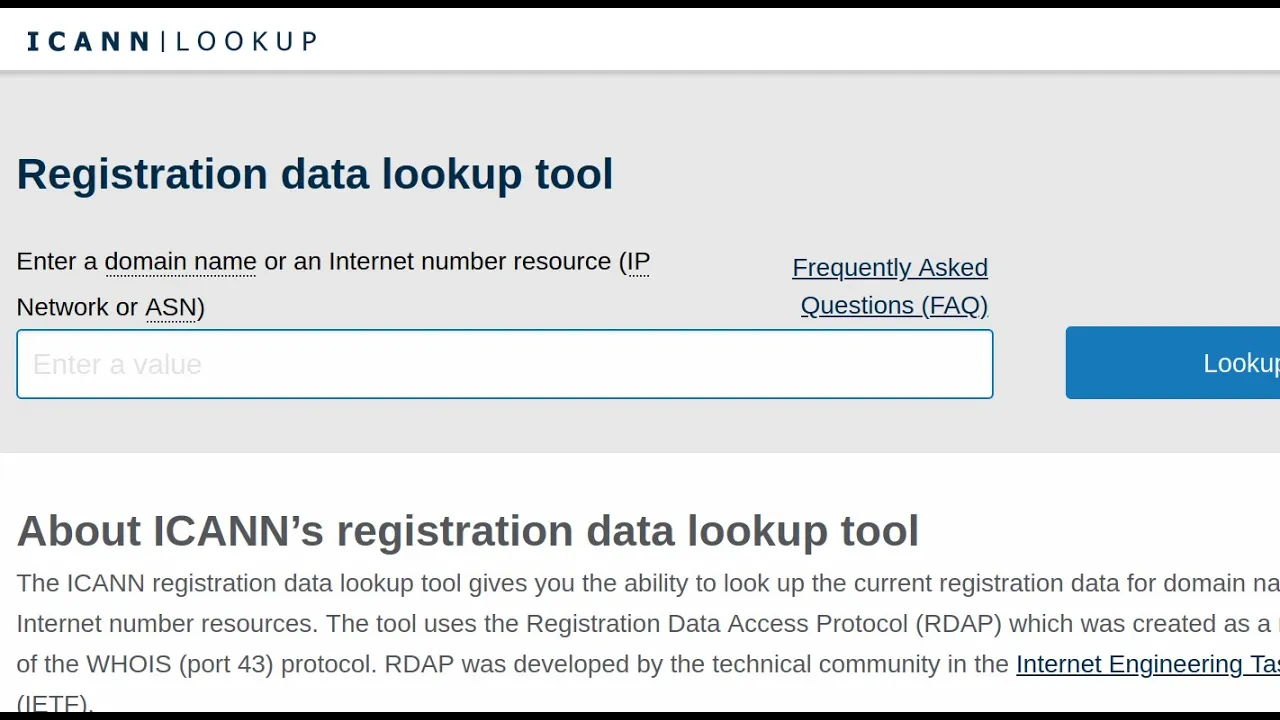Focus the 'Enter a value' input field
This screenshot has height=720, width=1280.
coord(505,364)
